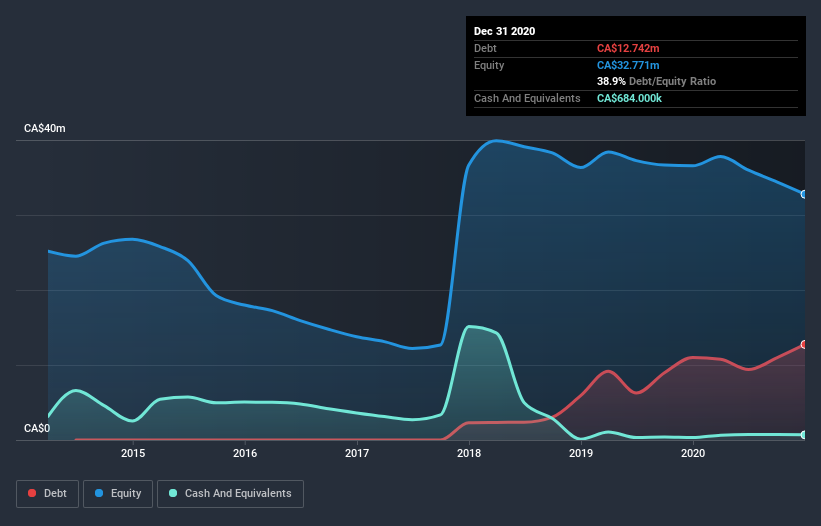Click the CA$32.771m equity value
Viewport: 821px width, 526px height.
pyautogui.click(x=628, y=65)
